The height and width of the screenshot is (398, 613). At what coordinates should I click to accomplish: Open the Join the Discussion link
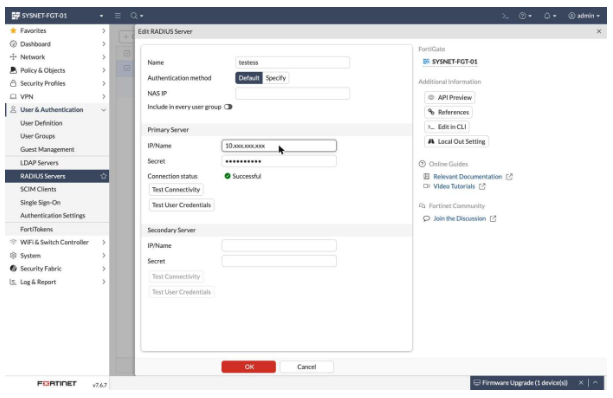tap(459, 219)
